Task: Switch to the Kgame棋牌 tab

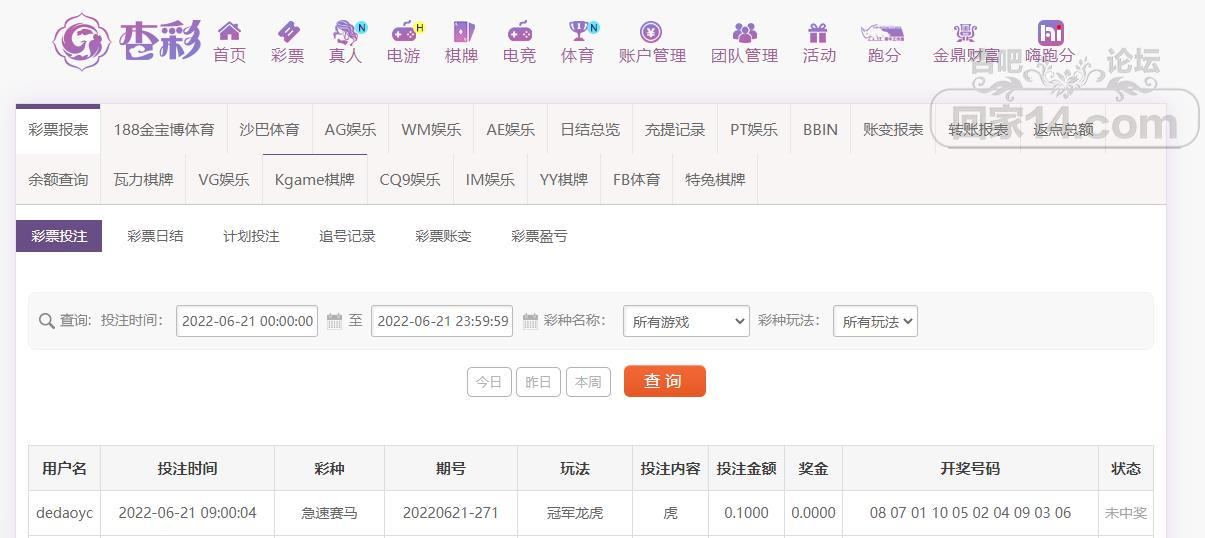Action: pos(315,180)
